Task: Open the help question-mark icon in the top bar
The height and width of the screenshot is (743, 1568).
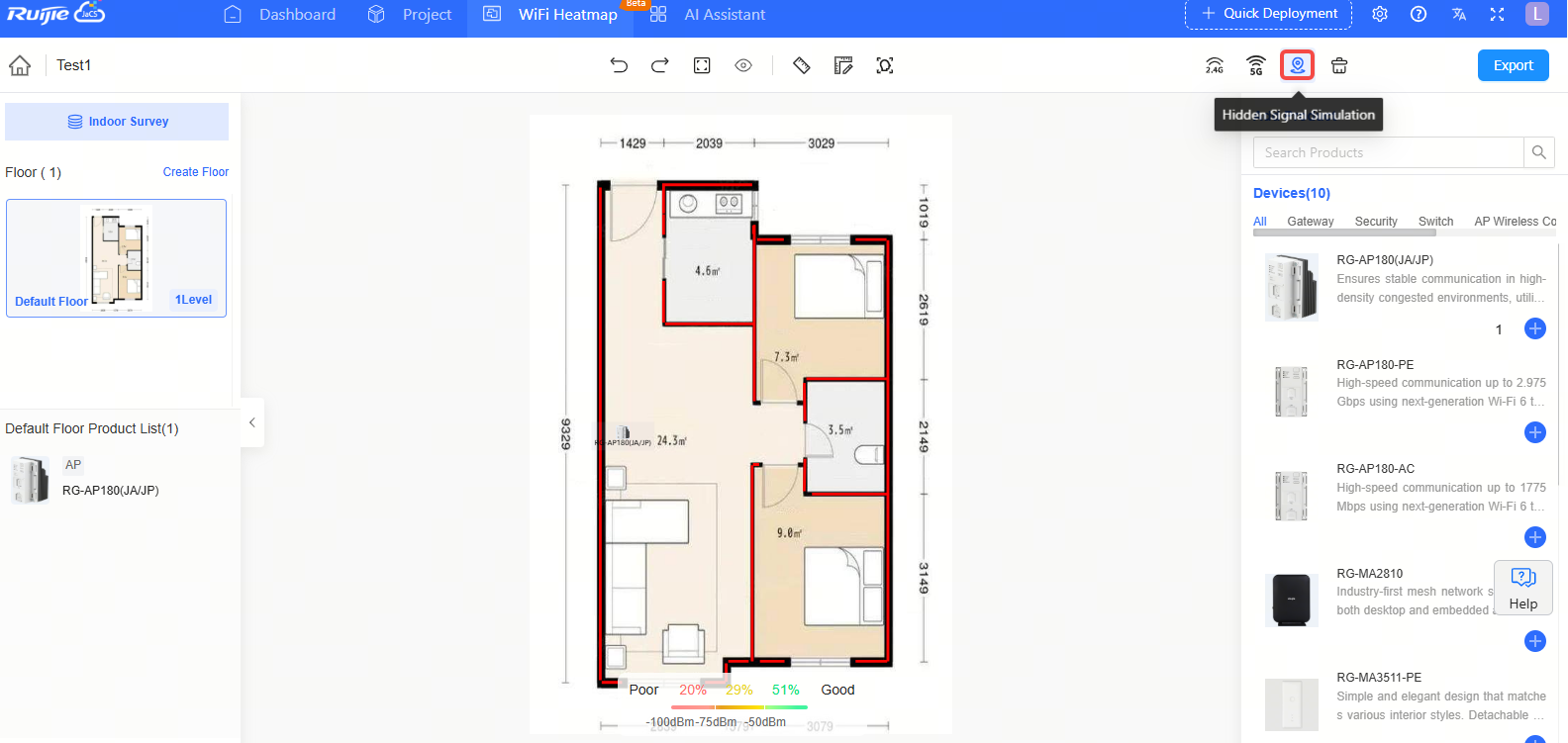Action: coord(1419,14)
